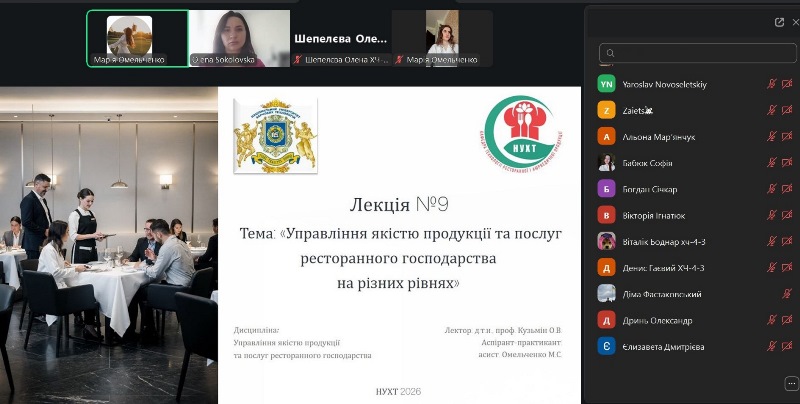Click Бабюк Софія muted microphone icon

coord(771,163)
